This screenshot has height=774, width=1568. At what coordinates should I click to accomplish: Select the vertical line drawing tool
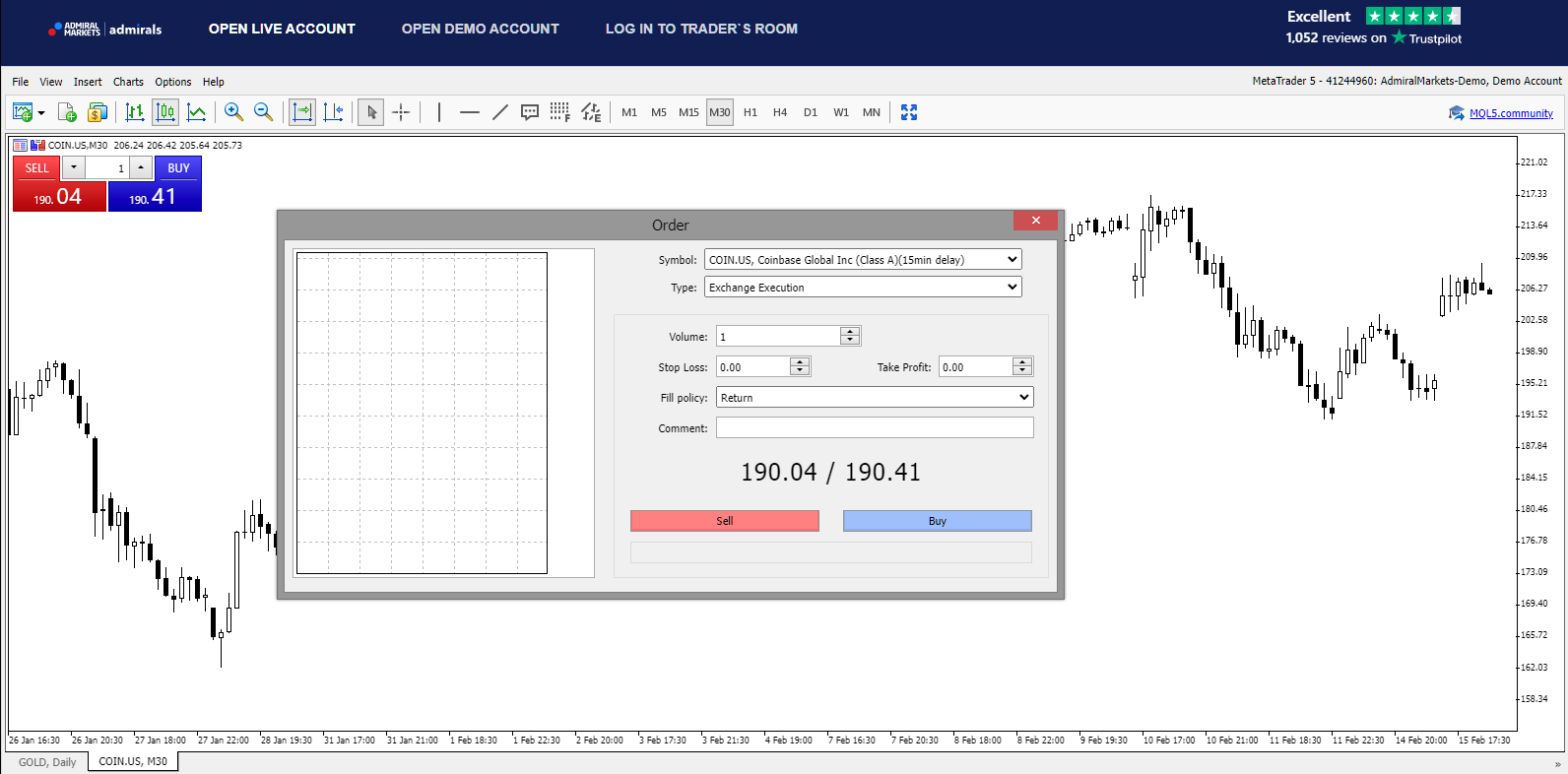439,112
